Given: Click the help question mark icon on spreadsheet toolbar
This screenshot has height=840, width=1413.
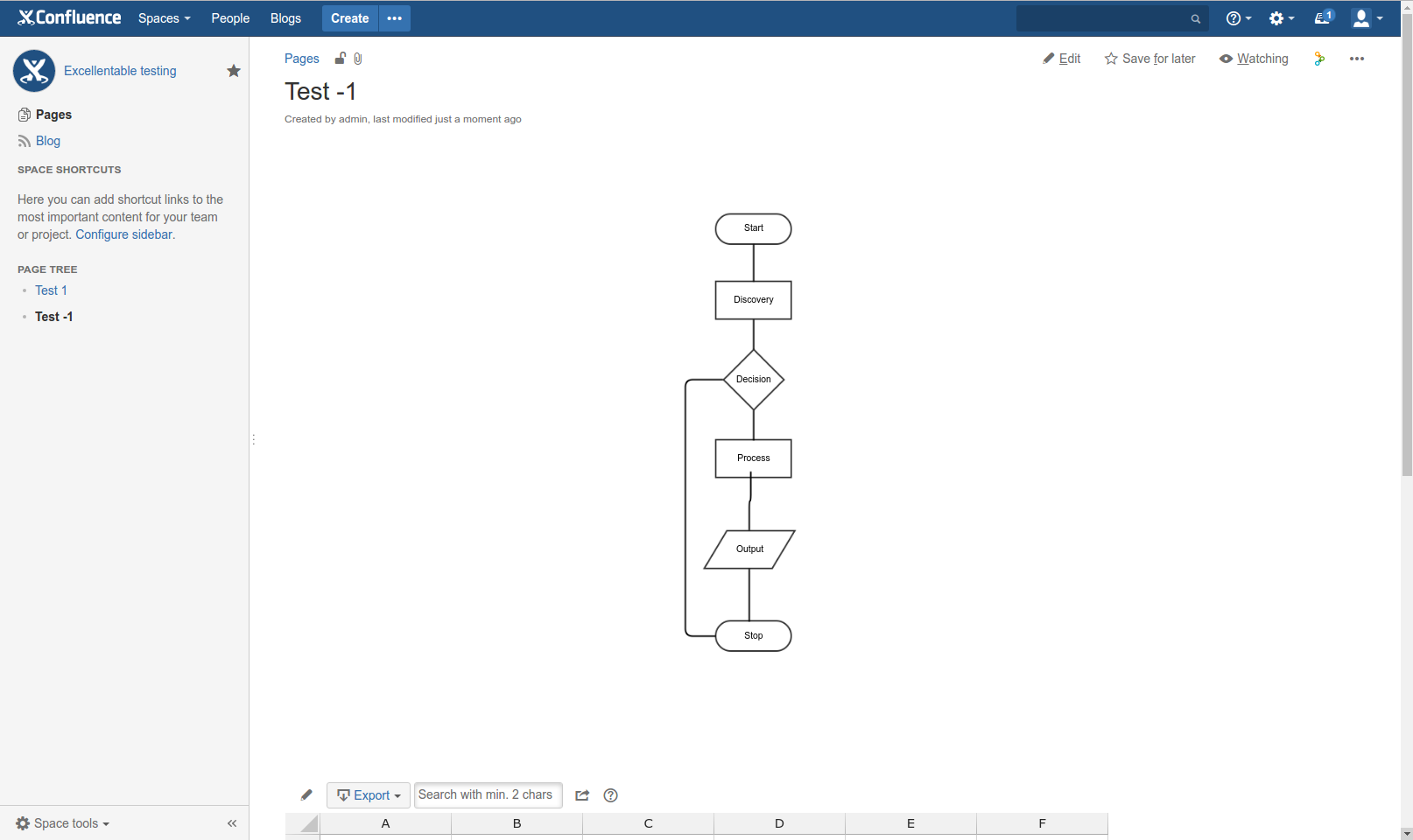Looking at the screenshot, I should click(x=610, y=795).
